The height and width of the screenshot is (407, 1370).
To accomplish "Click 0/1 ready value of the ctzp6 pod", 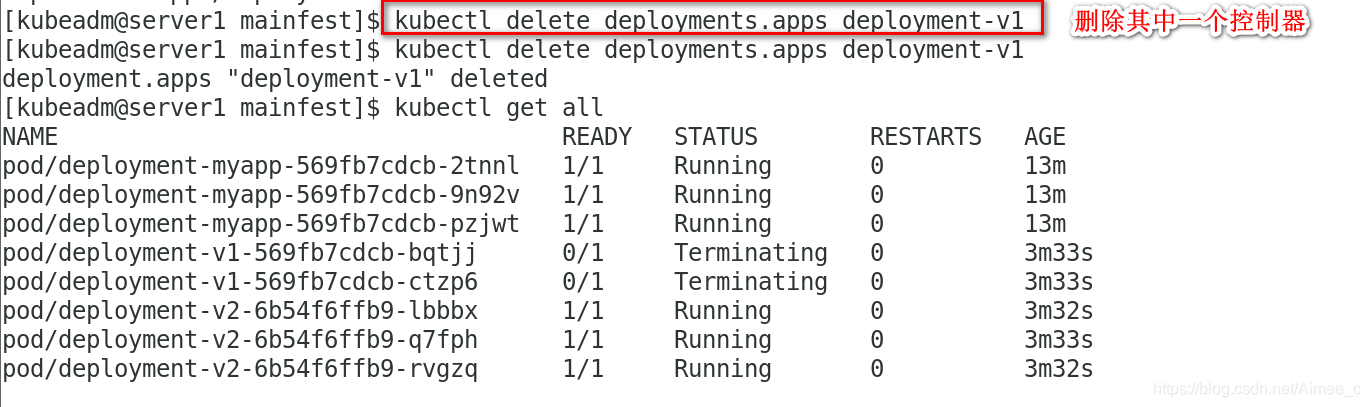I will tap(583, 282).
